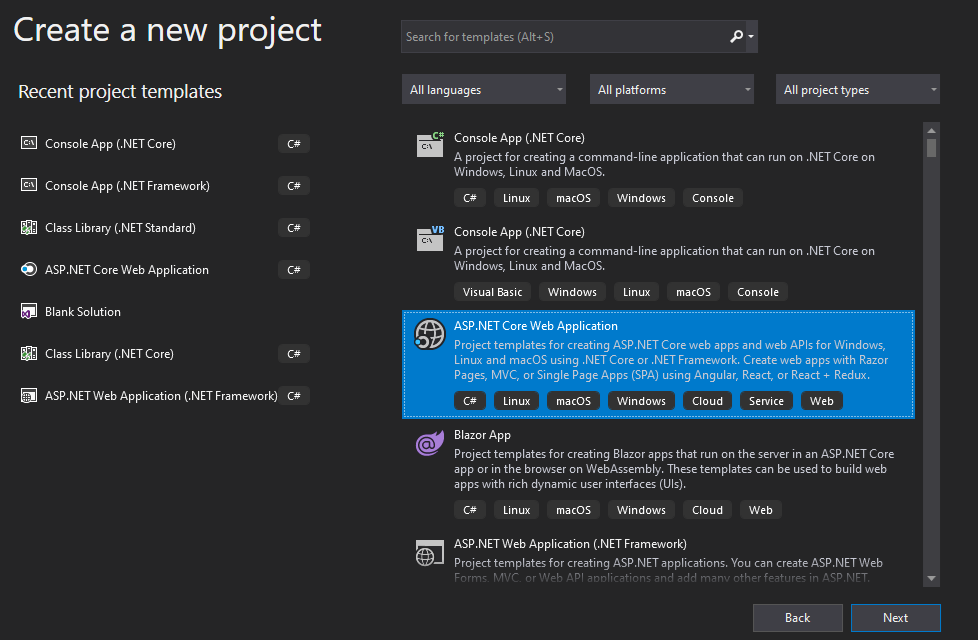Click Web tag on ASP.NET Core Web Application
The height and width of the screenshot is (640, 978).
click(x=821, y=401)
